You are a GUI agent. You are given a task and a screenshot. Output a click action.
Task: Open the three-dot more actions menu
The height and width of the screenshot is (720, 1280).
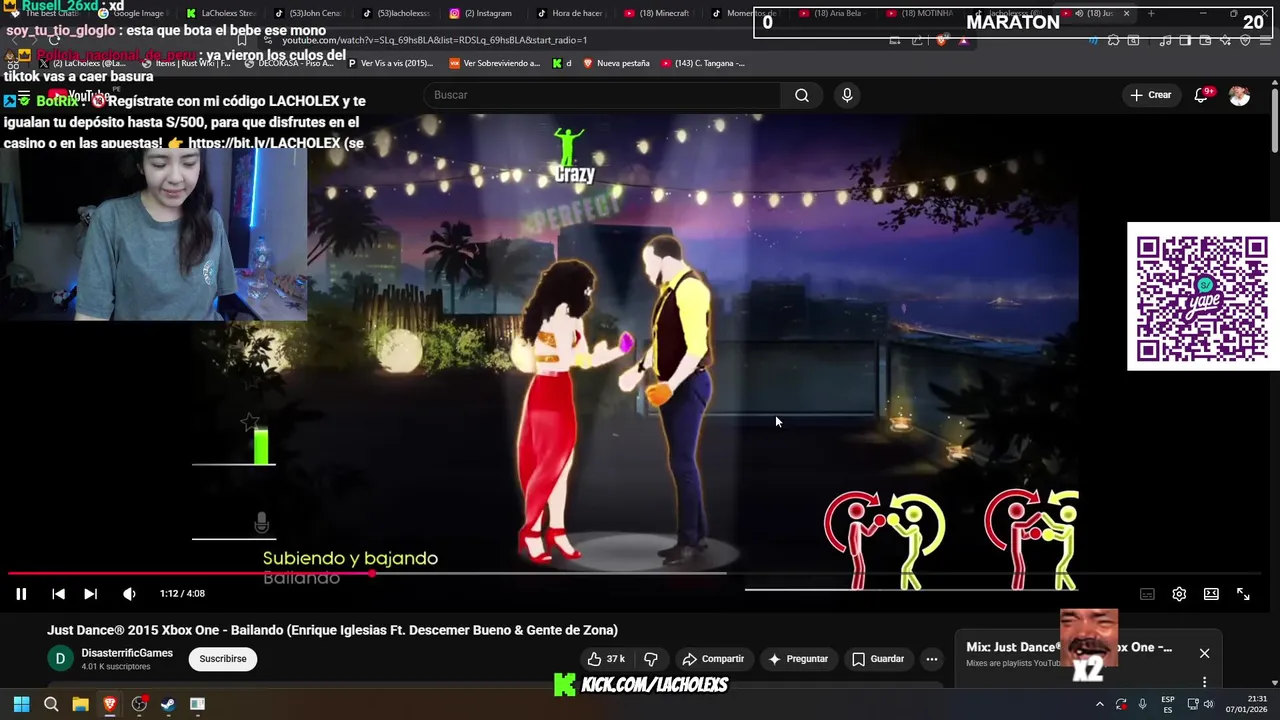point(932,659)
